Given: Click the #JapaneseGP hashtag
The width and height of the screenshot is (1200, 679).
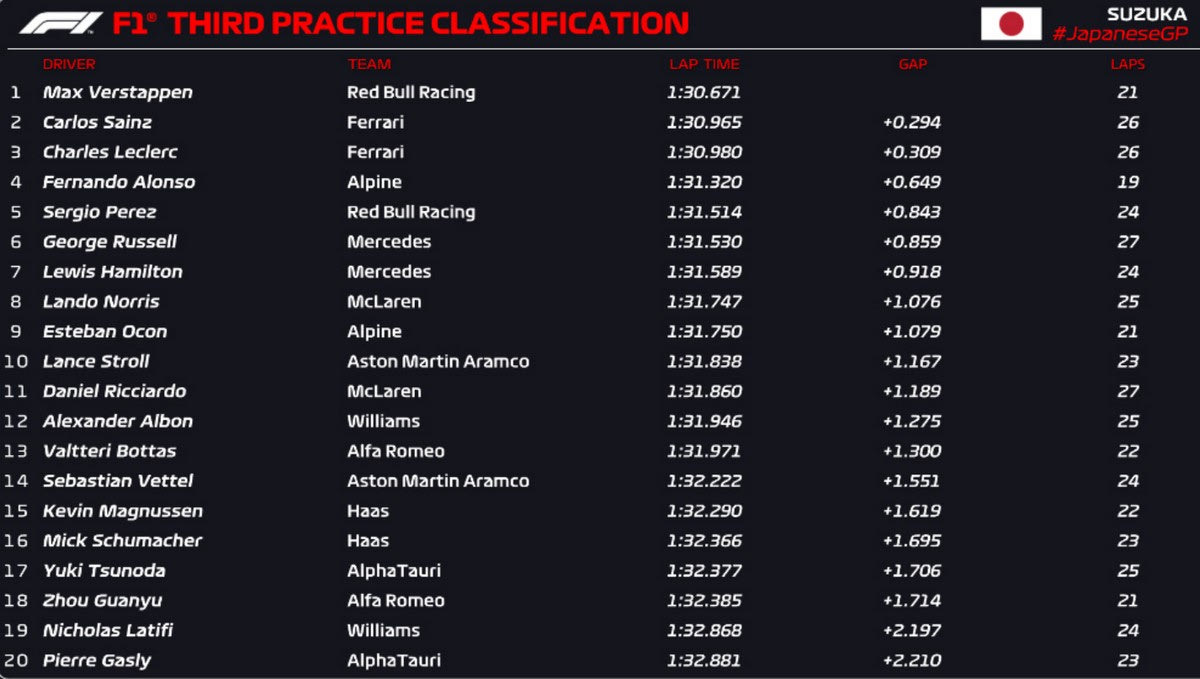Looking at the screenshot, I should (x=1118, y=34).
